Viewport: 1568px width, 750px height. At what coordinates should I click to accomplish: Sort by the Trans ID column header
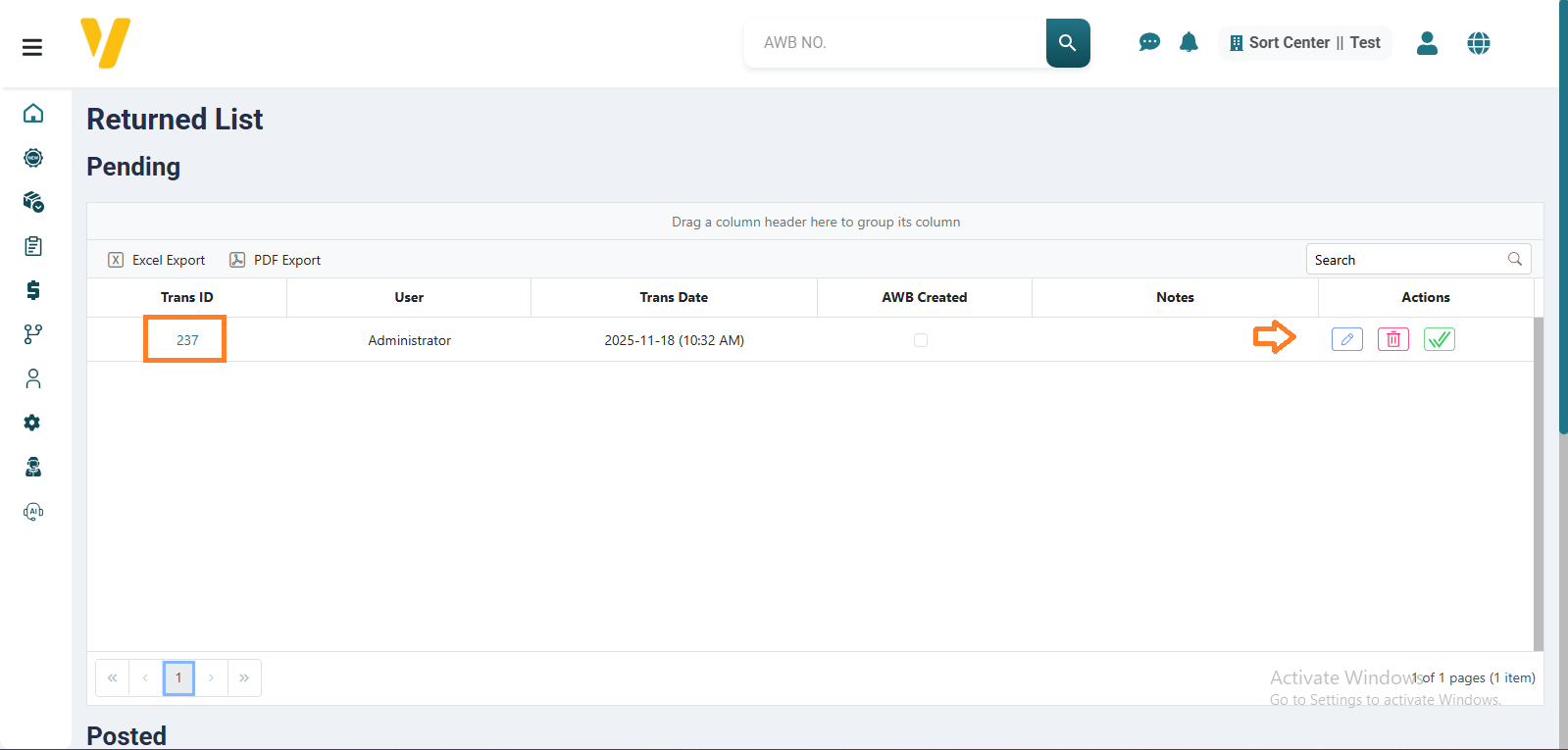point(186,297)
